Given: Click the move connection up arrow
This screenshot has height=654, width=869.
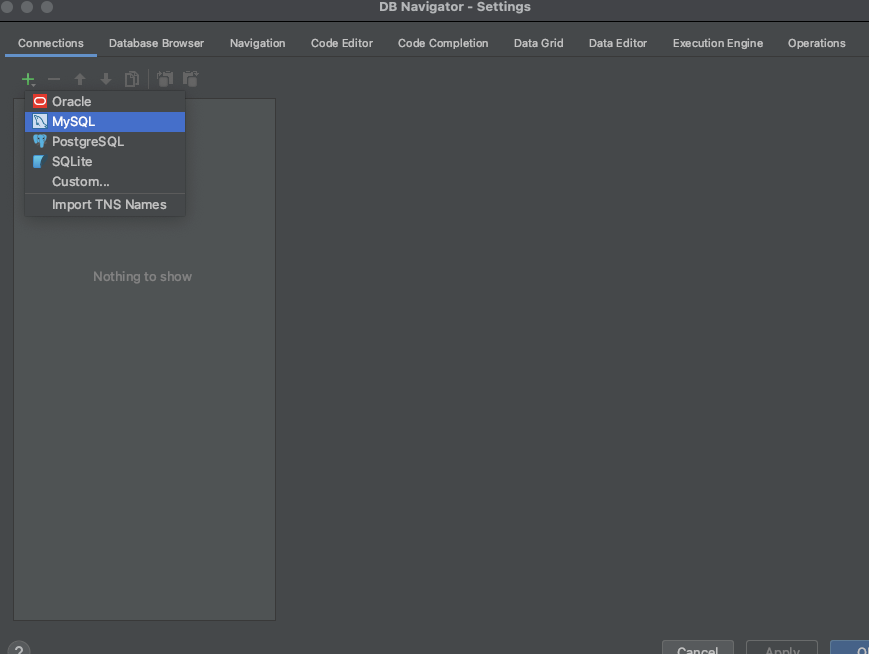Looking at the screenshot, I should pyautogui.click(x=80, y=79).
